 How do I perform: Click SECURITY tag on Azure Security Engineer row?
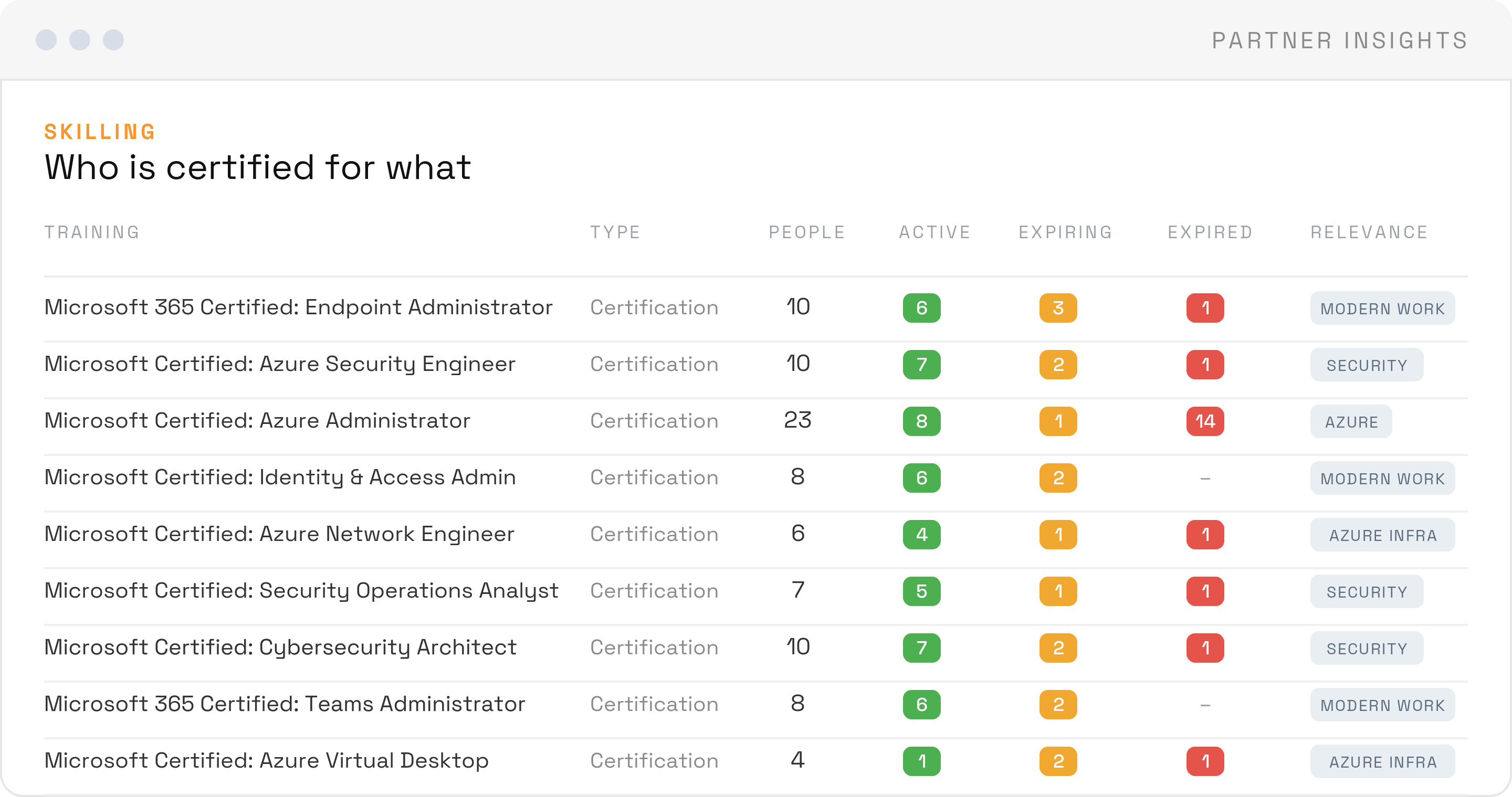[1367, 365]
